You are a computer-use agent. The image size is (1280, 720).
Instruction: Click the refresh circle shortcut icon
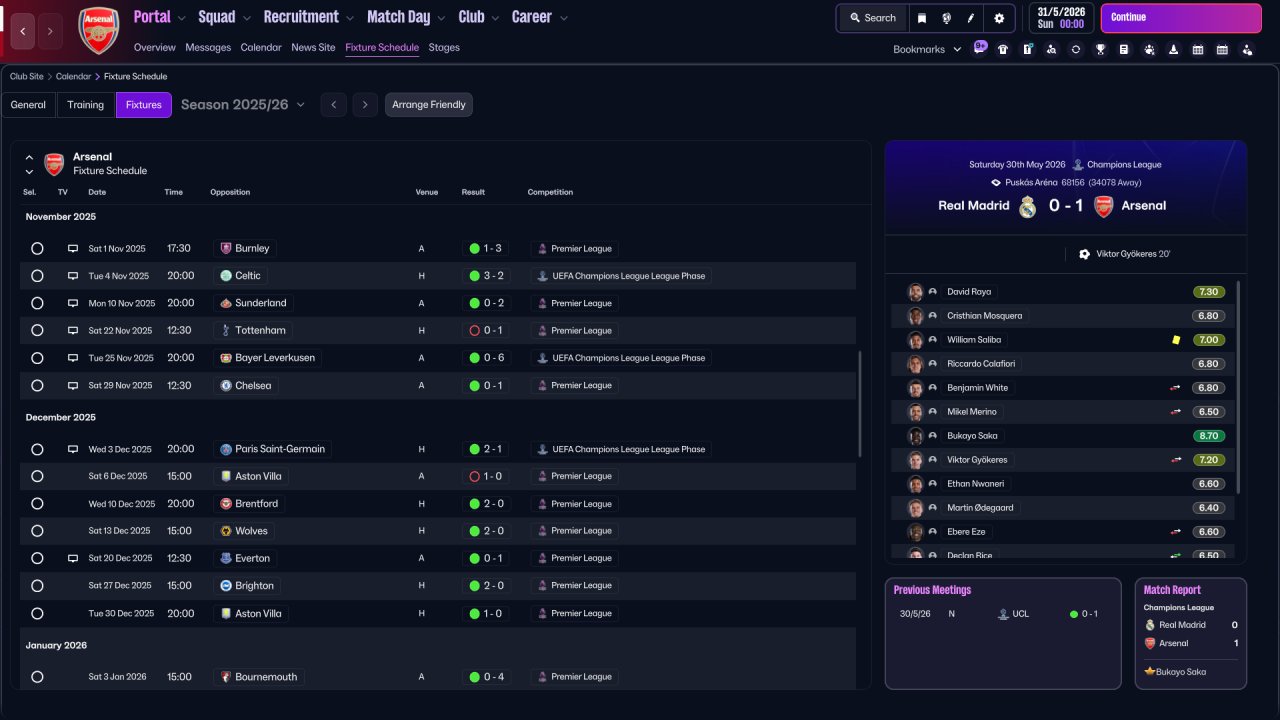1076,49
